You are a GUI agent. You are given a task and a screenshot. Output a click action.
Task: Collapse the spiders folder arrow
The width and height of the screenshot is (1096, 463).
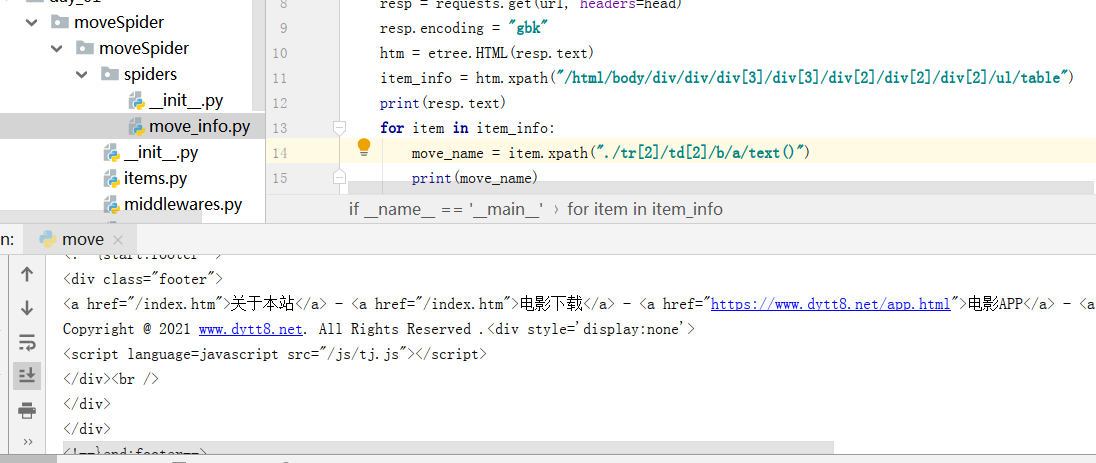[x=86, y=75]
